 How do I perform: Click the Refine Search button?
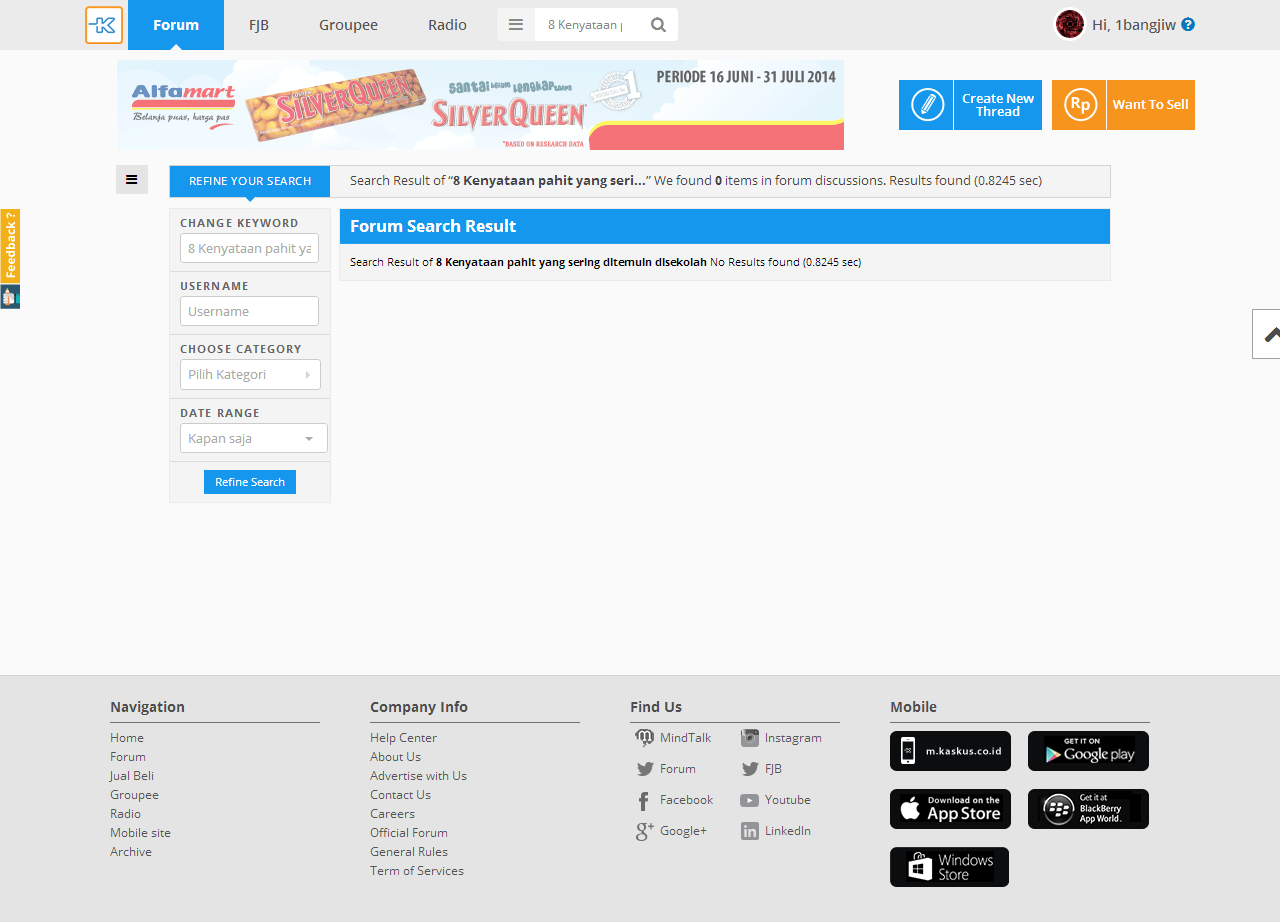click(x=250, y=482)
